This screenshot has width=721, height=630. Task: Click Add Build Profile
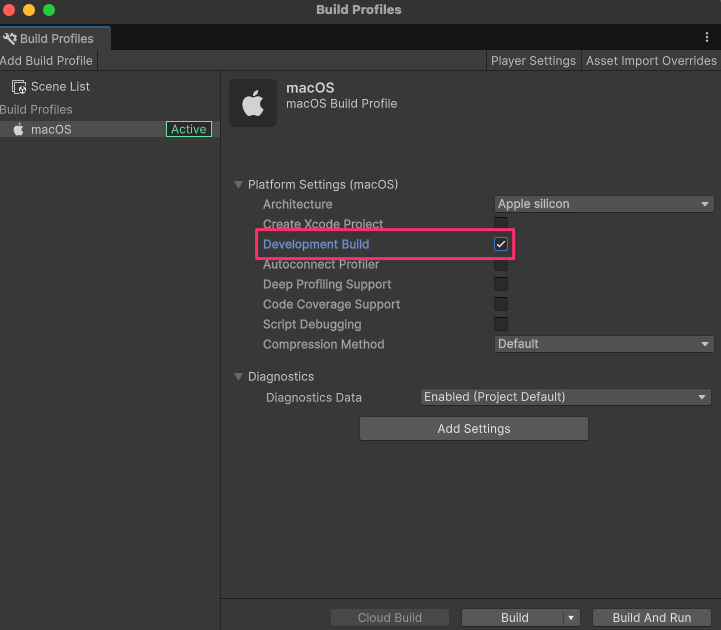[47, 61]
